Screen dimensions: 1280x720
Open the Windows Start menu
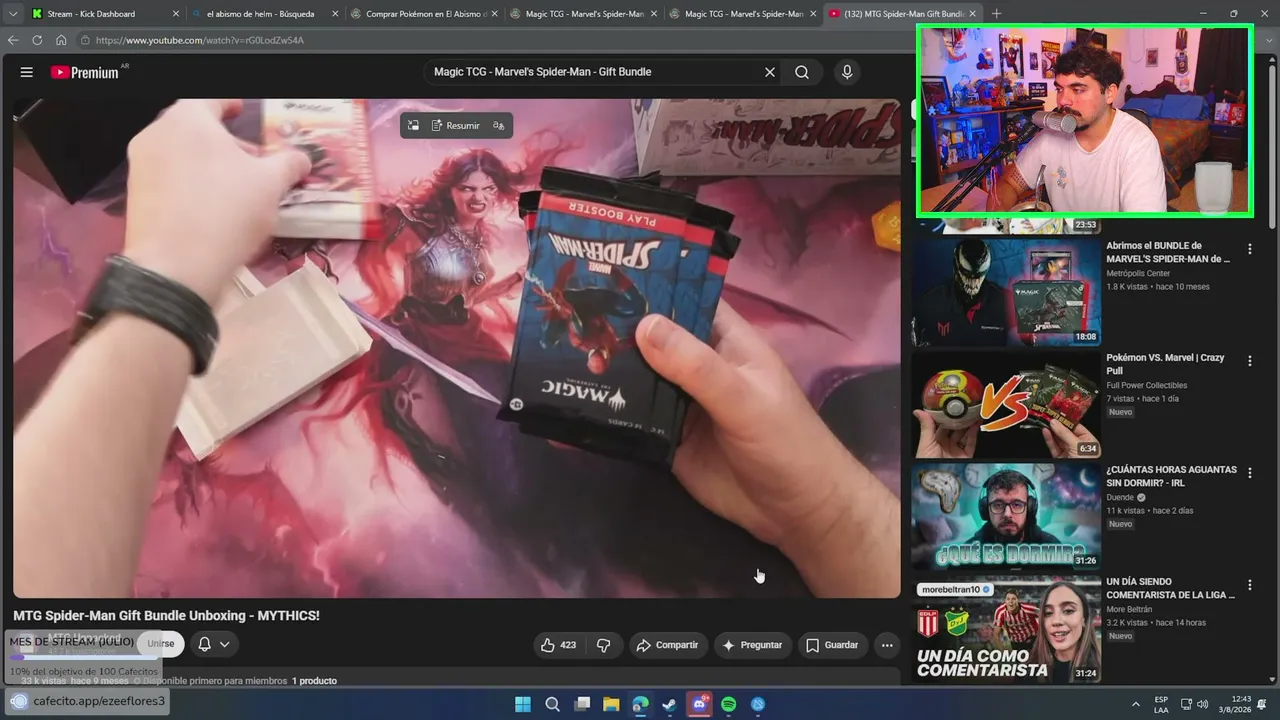tap(523, 704)
